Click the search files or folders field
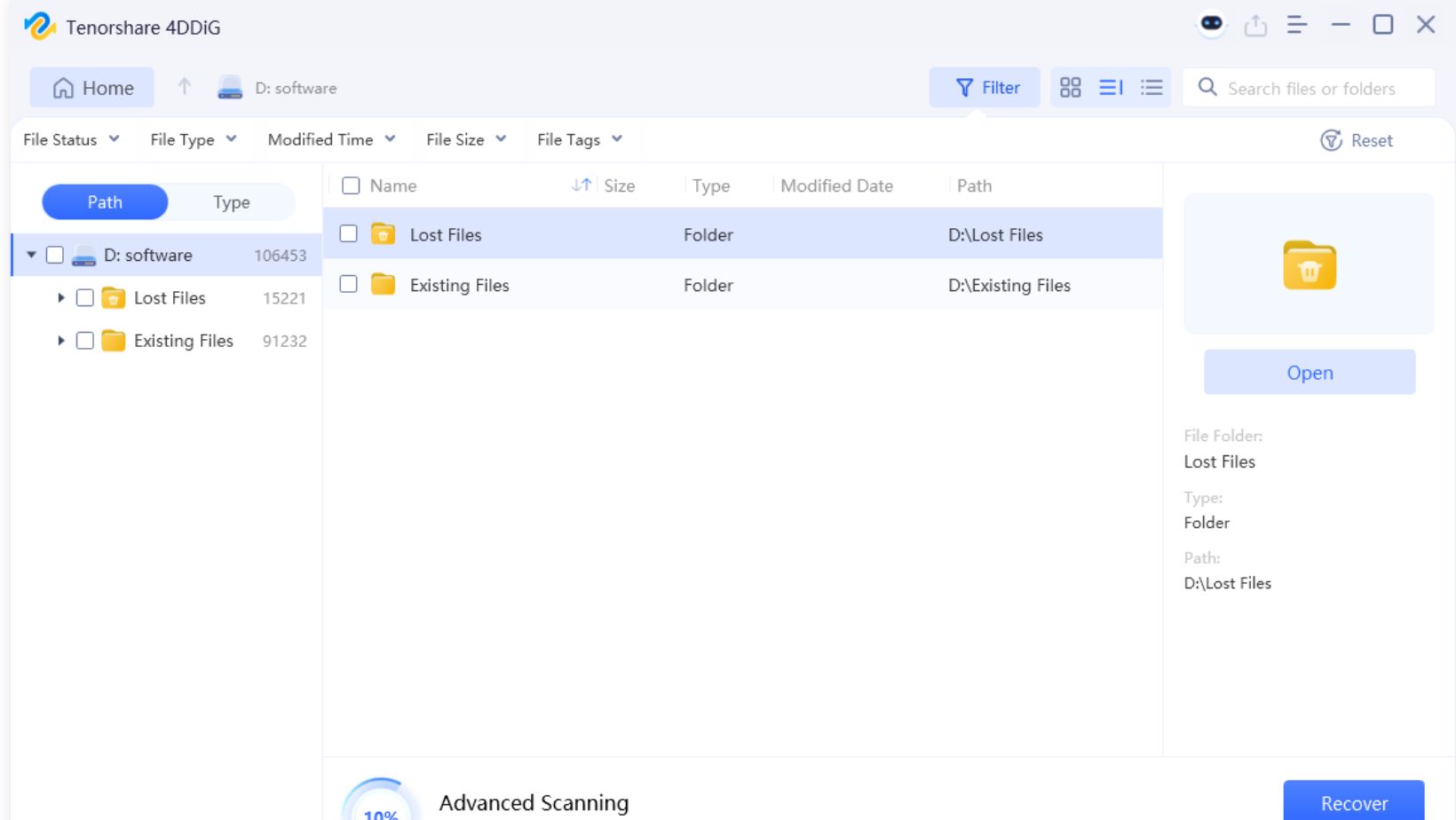Viewport: 1456px width, 820px height. coord(1323,89)
